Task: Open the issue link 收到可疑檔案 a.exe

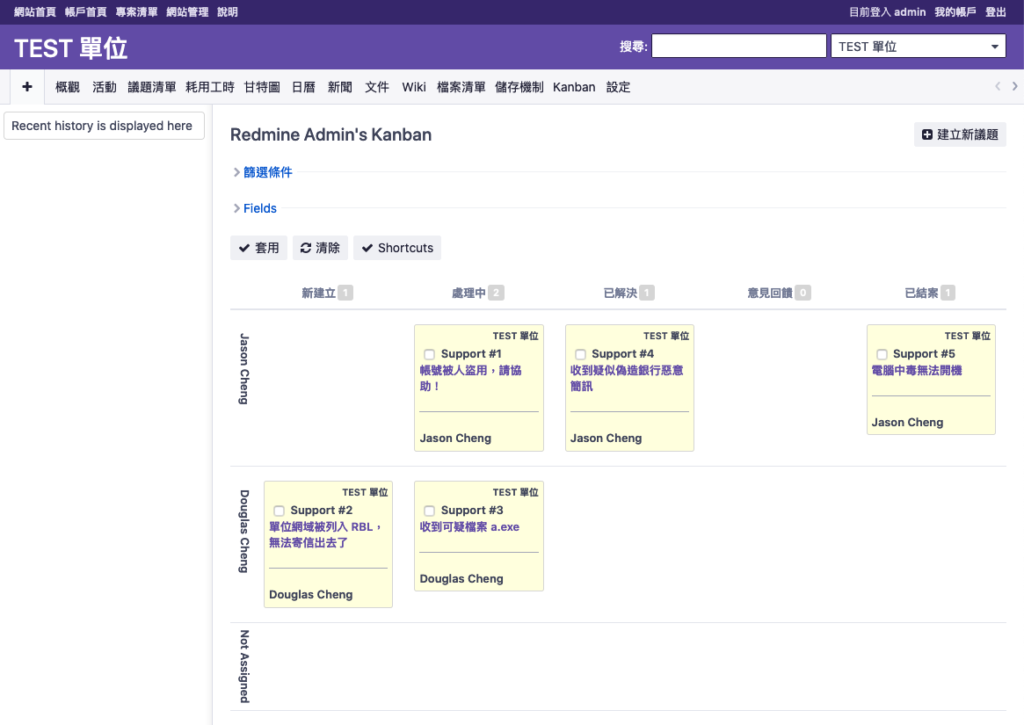Action: coord(470,527)
